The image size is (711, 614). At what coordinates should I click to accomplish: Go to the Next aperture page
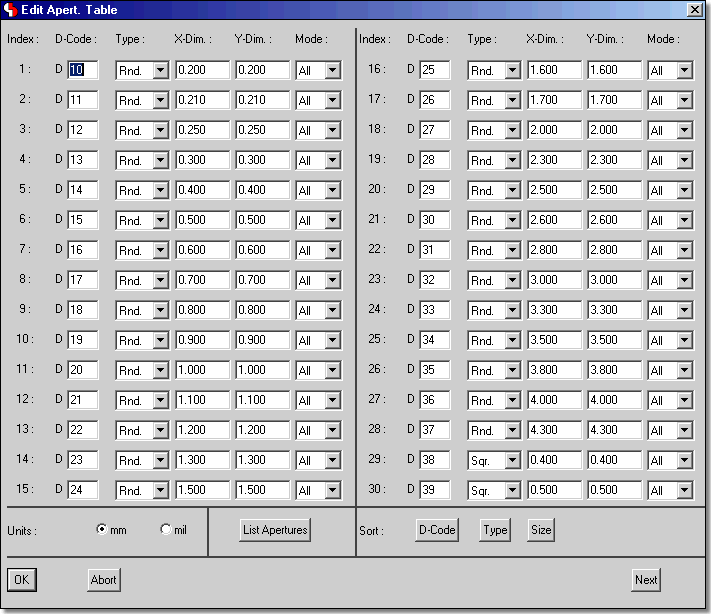[646, 579]
